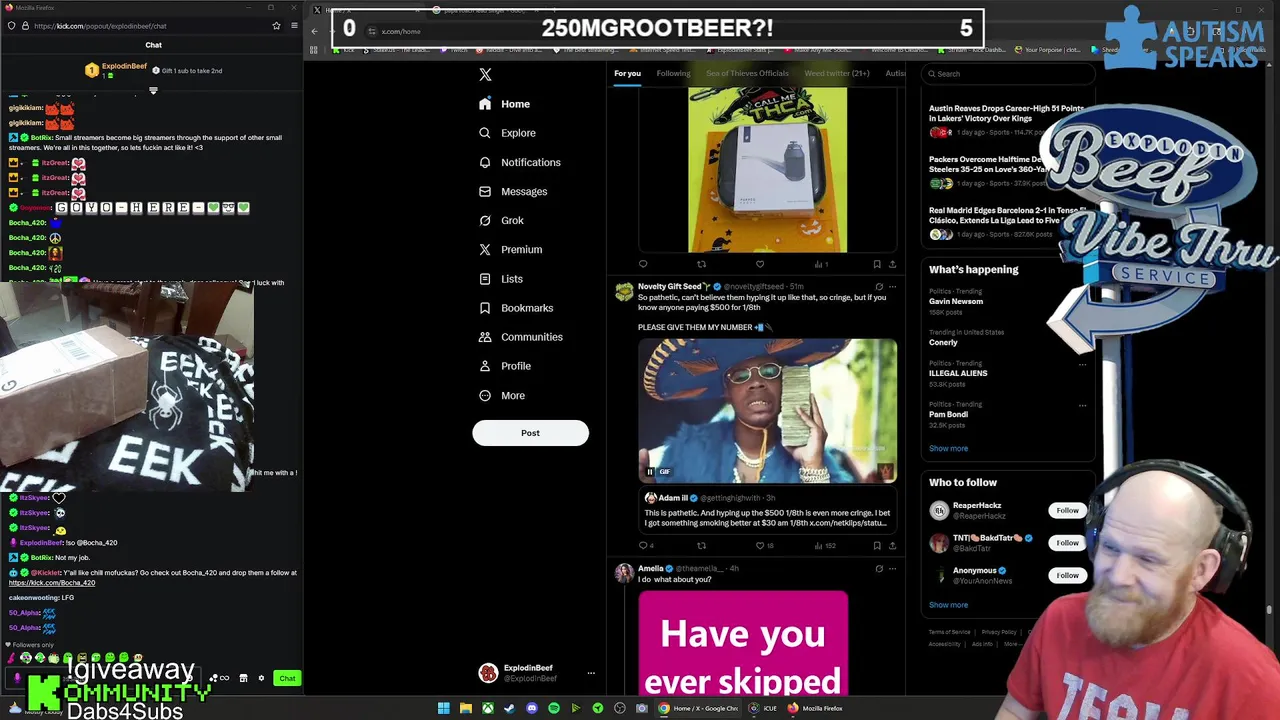1280x720 pixels.
Task: Open Novelty Gift Seed profile avatar
Action: (x=624, y=291)
